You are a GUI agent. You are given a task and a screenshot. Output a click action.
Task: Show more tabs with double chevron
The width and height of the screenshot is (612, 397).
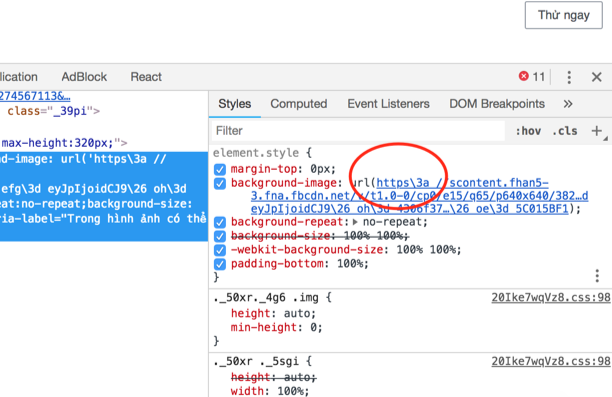(x=568, y=104)
